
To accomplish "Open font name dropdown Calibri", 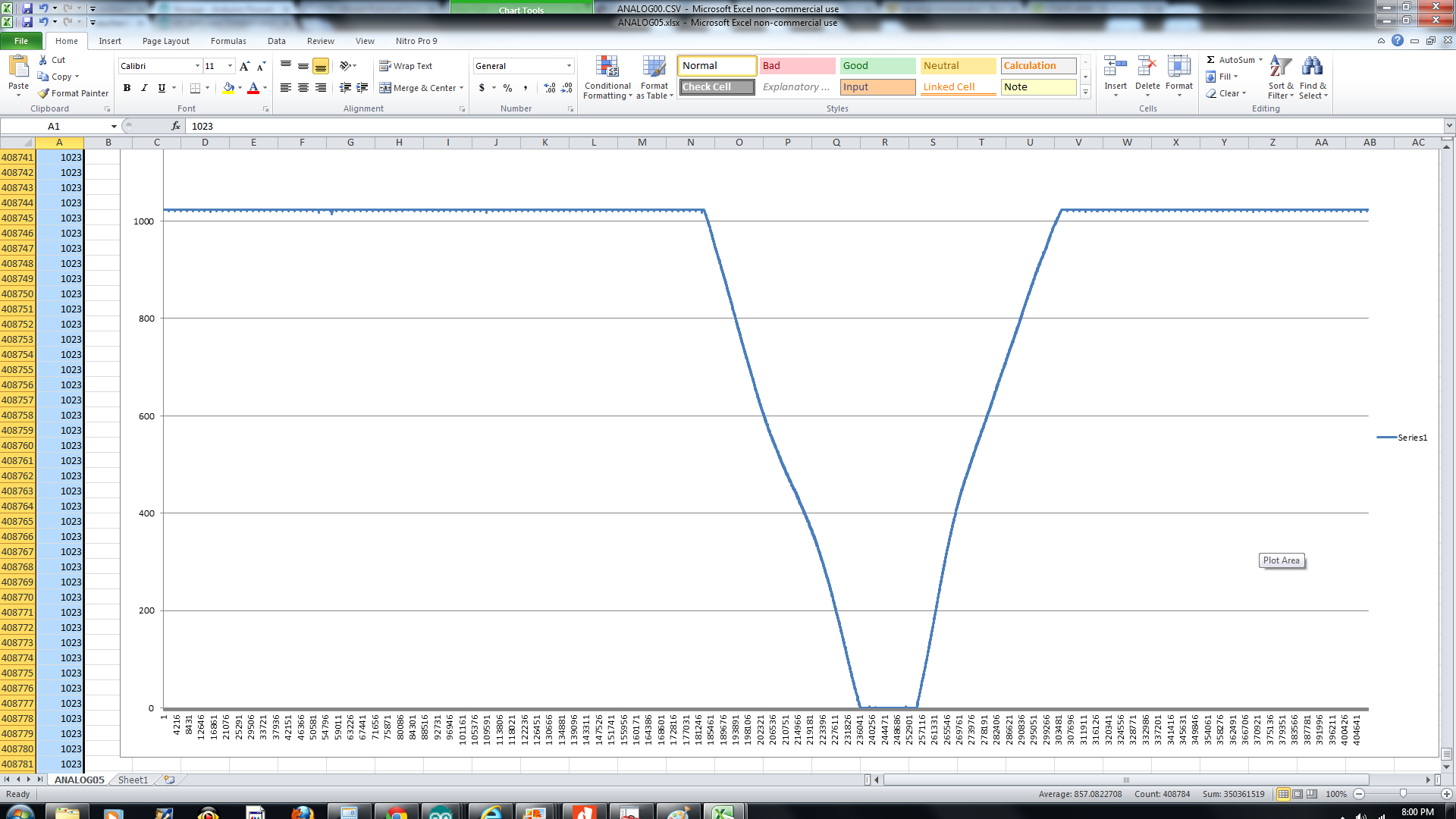I will point(197,66).
